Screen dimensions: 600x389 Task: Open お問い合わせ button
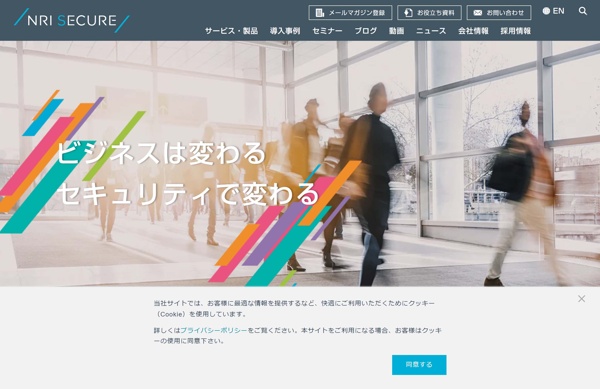[499, 13]
